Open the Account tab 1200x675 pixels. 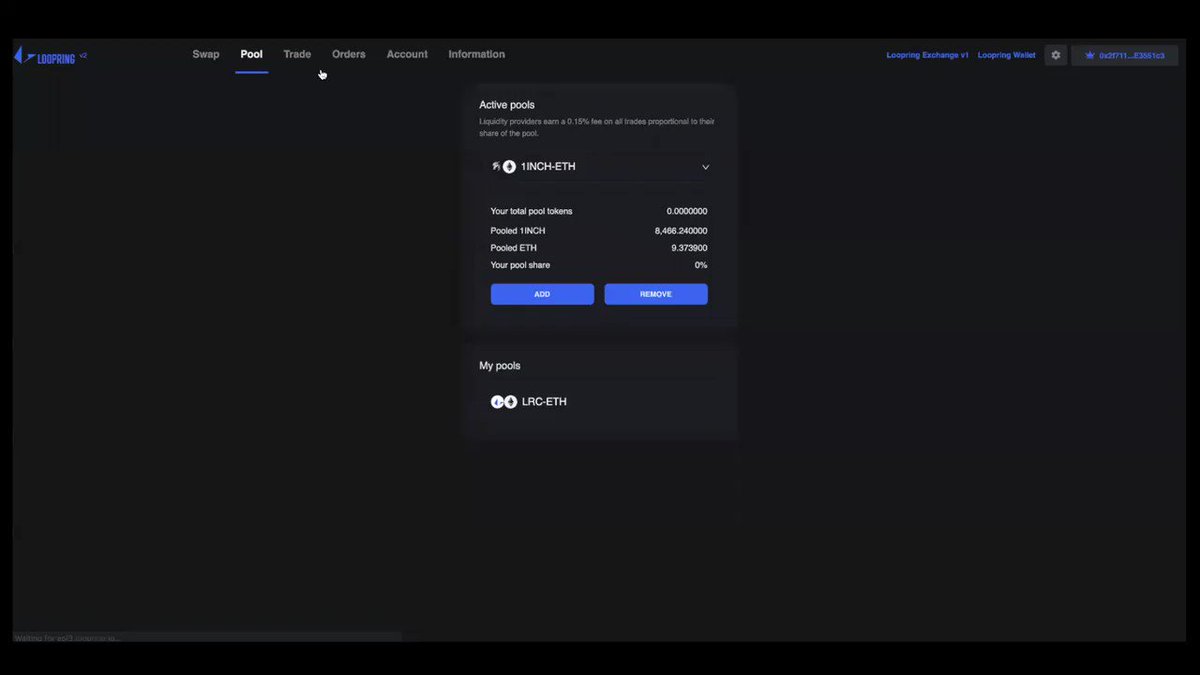tap(407, 54)
